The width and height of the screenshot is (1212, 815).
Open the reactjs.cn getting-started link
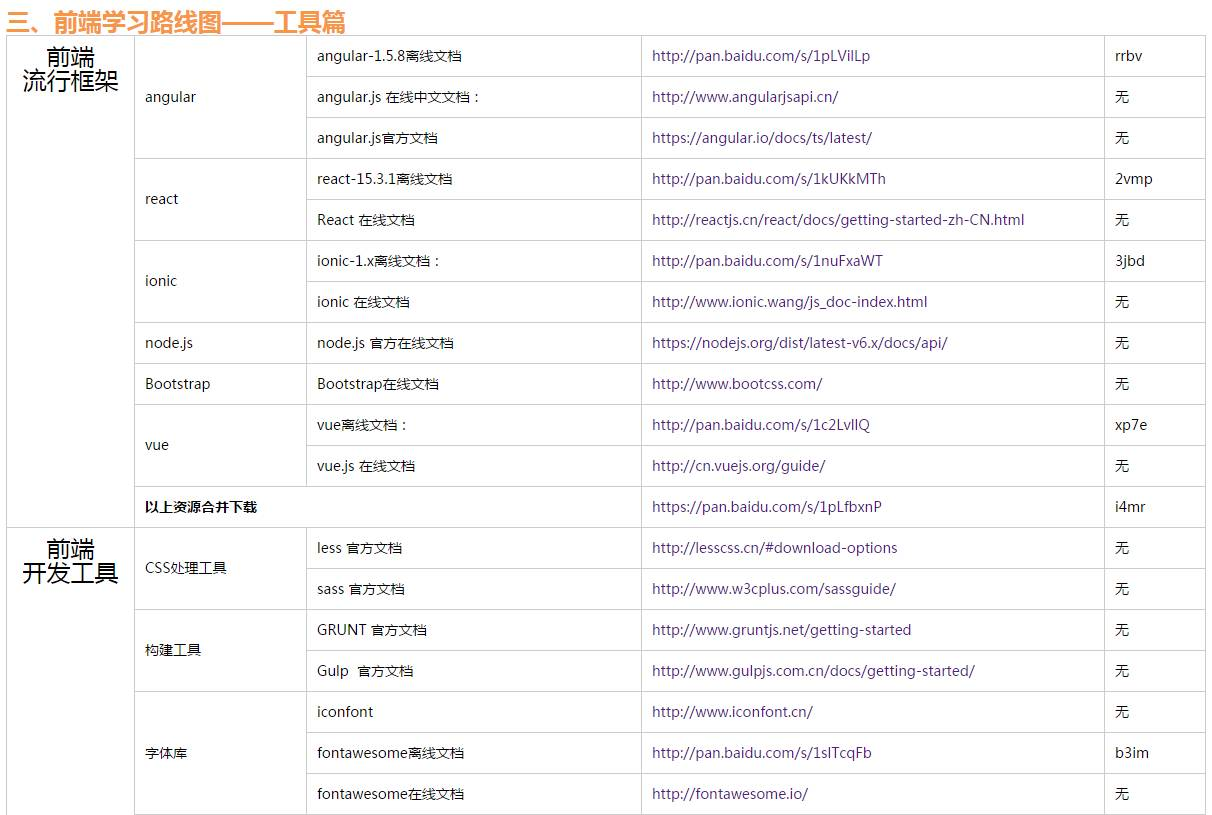pos(838,220)
